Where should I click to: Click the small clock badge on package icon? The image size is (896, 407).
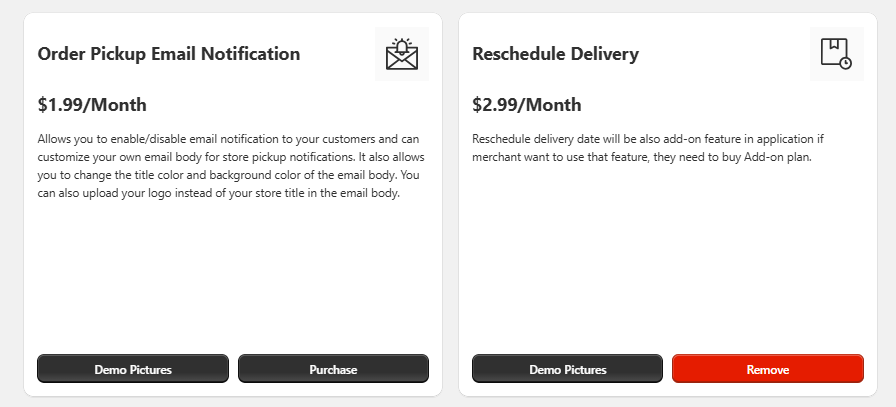846,63
